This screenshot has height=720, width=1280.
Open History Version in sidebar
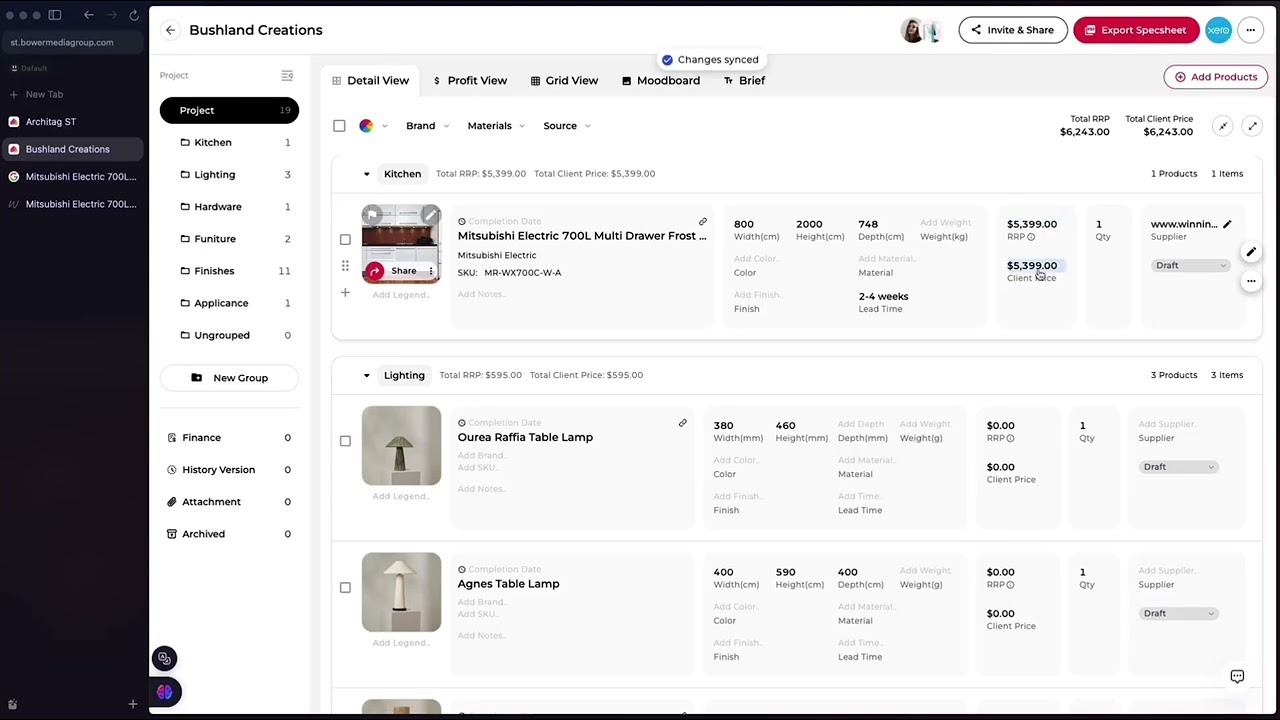click(x=229, y=470)
